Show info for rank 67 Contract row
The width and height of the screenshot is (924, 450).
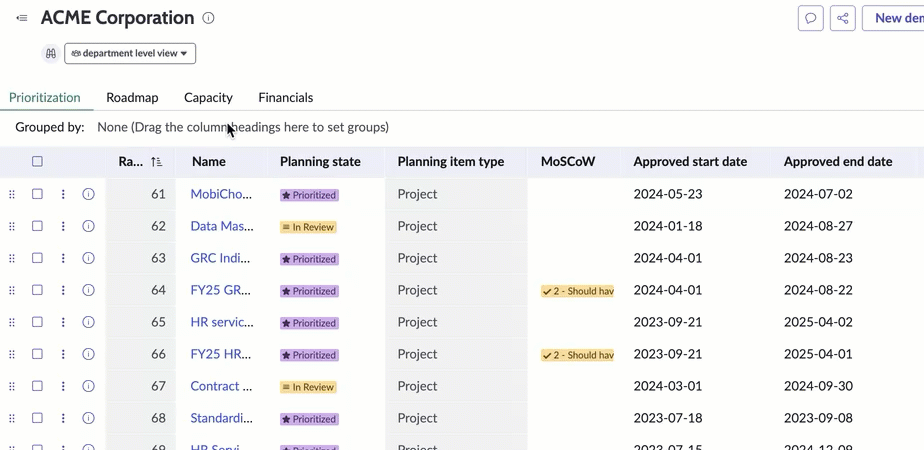click(x=88, y=386)
